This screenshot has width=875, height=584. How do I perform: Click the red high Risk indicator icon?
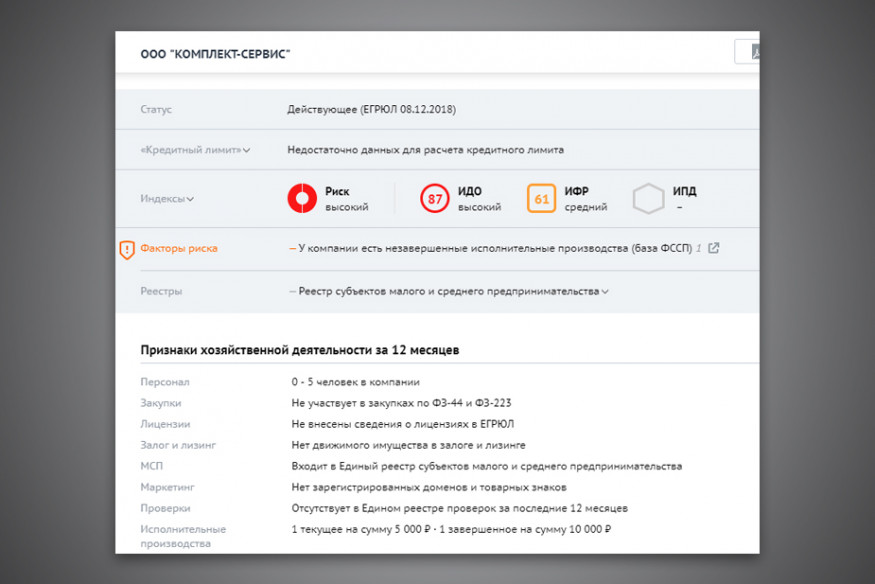click(301, 199)
